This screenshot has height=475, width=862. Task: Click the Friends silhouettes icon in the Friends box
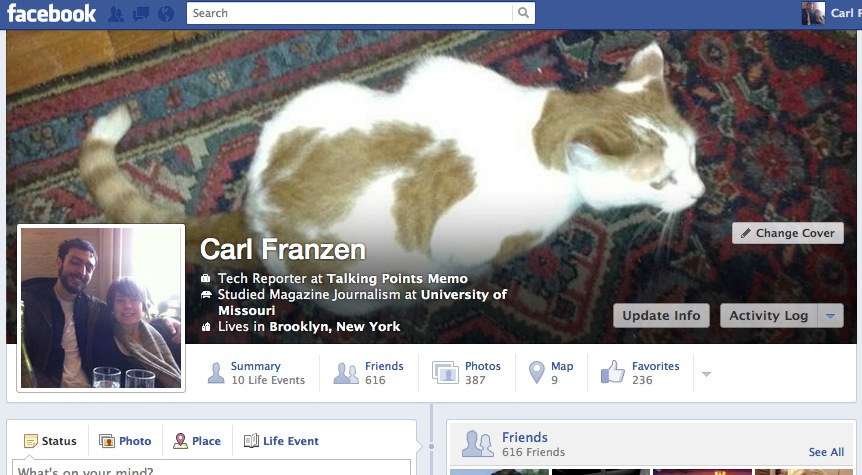pyautogui.click(x=477, y=444)
